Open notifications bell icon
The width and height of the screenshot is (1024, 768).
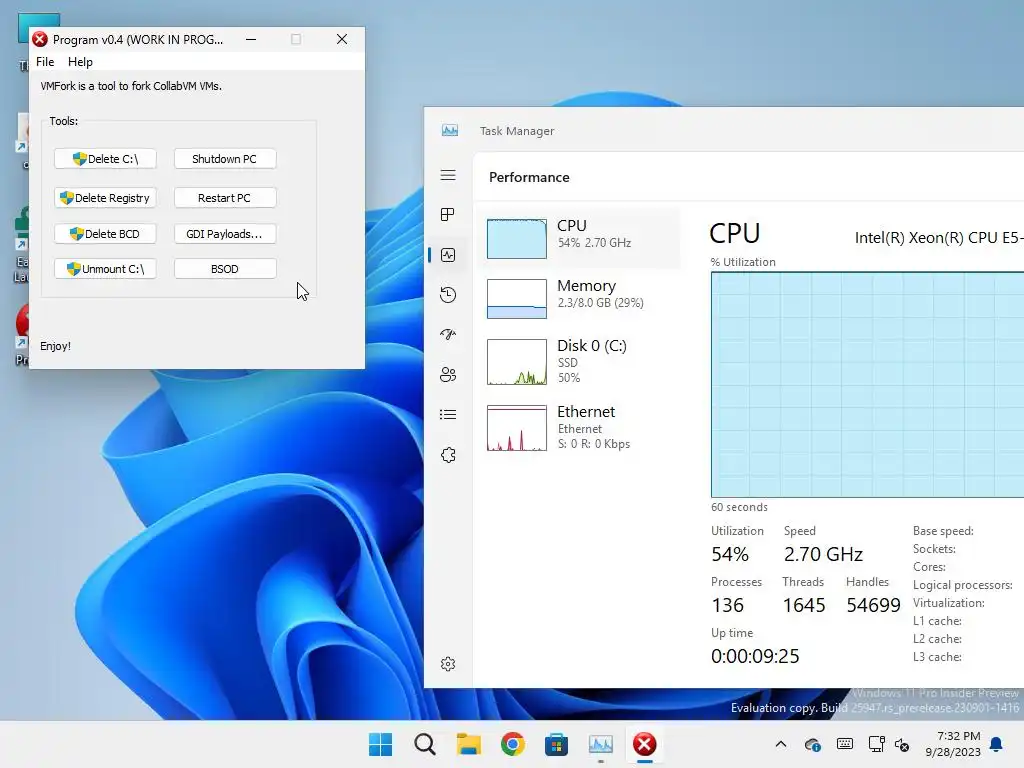point(996,744)
